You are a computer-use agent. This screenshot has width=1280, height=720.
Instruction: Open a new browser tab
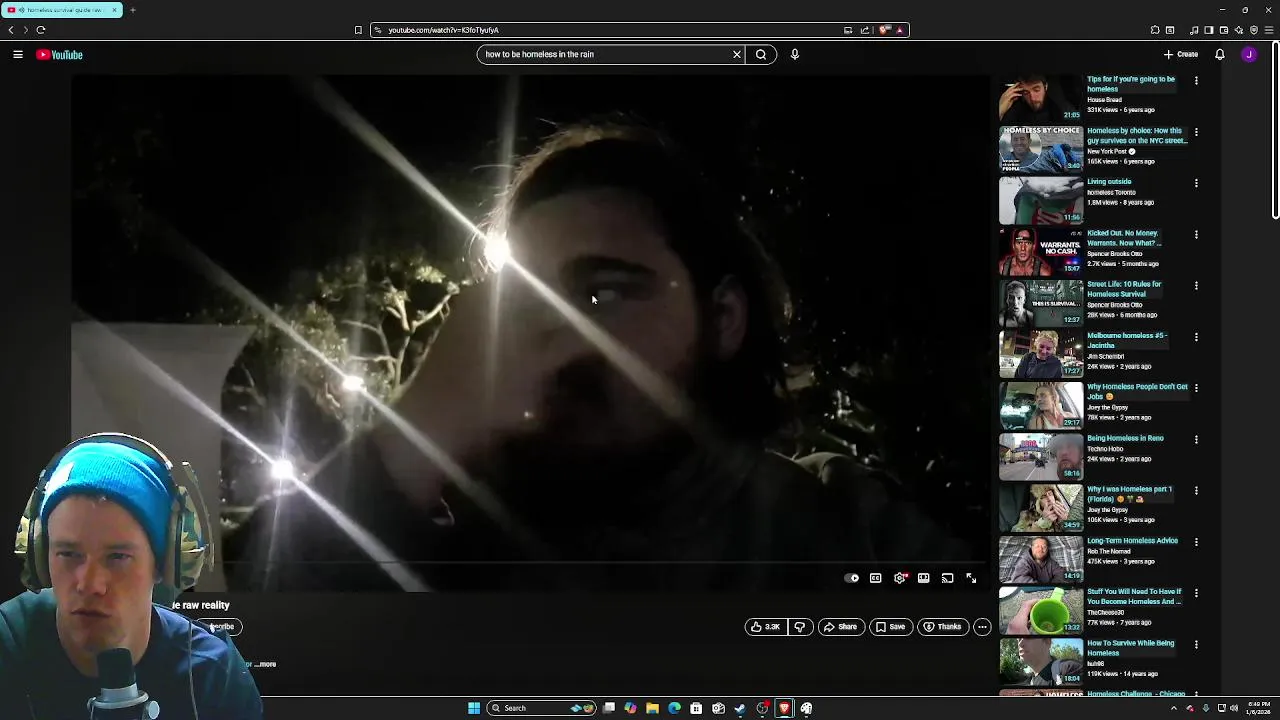tap(132, 10)
